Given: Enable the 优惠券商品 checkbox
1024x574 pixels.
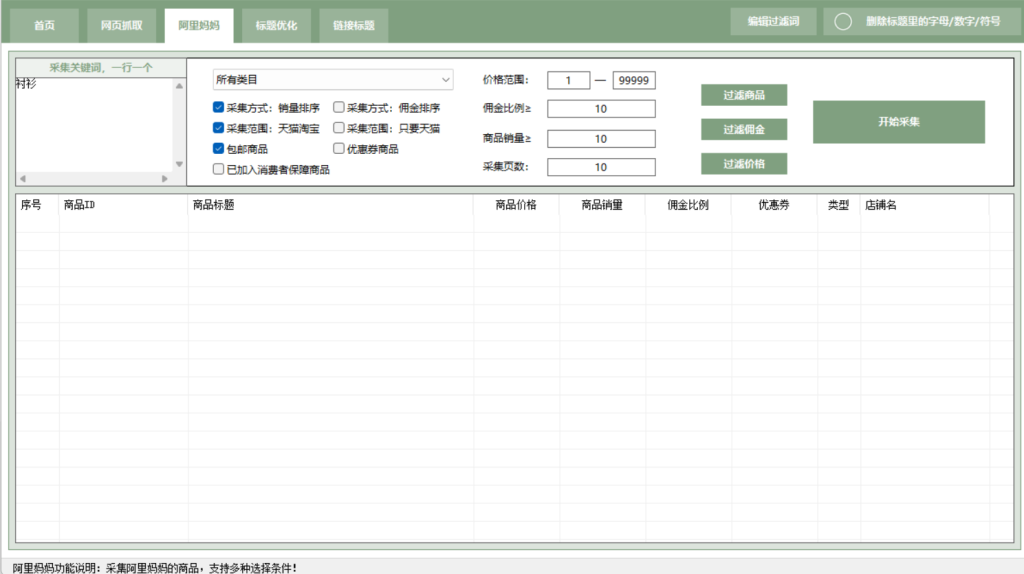Looking at the screenshot, I should click(x=339, y=149).
